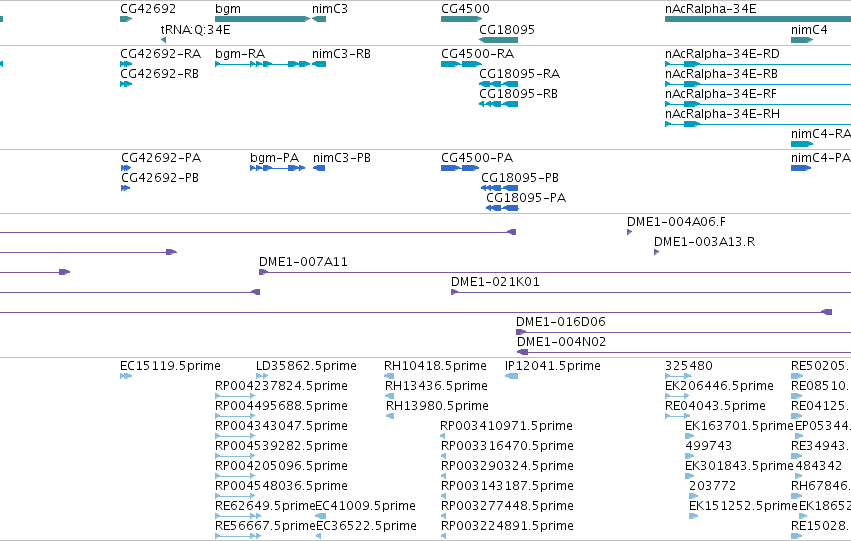Click the bgm gene bar

pos(262,19)
